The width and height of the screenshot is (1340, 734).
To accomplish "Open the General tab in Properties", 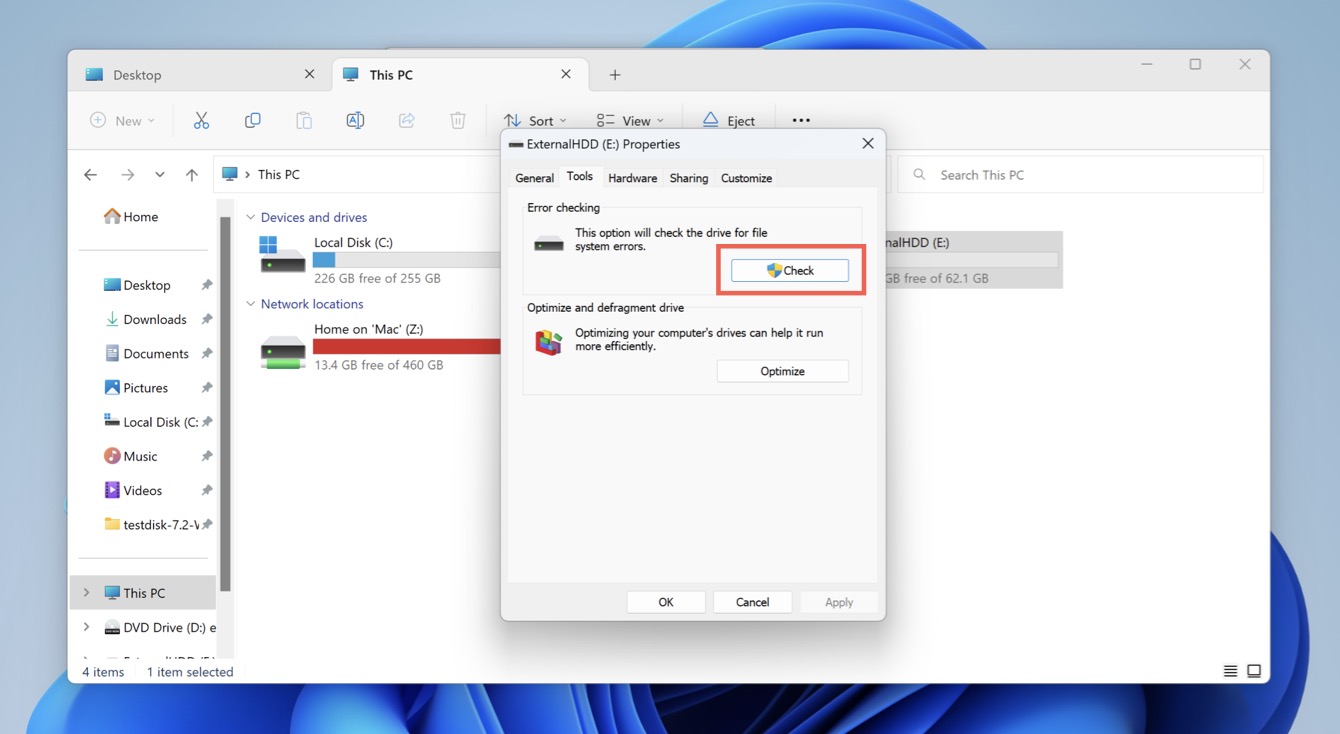I will click(x=534, y=178).
